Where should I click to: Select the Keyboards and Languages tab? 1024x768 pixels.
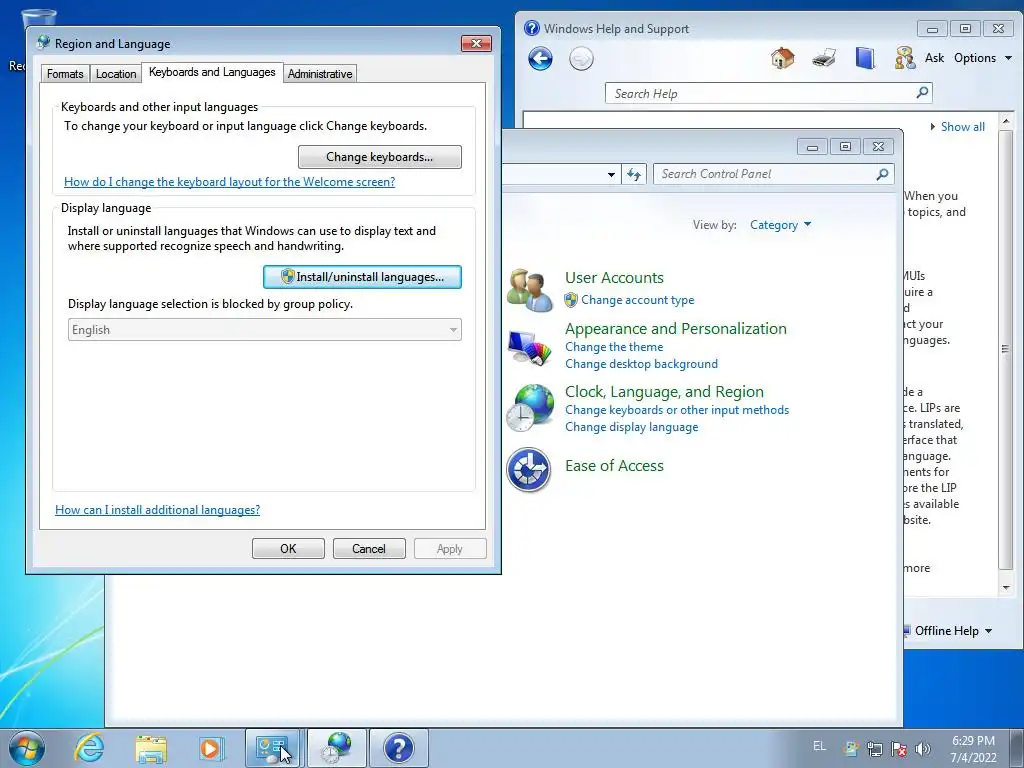(212, 72)
